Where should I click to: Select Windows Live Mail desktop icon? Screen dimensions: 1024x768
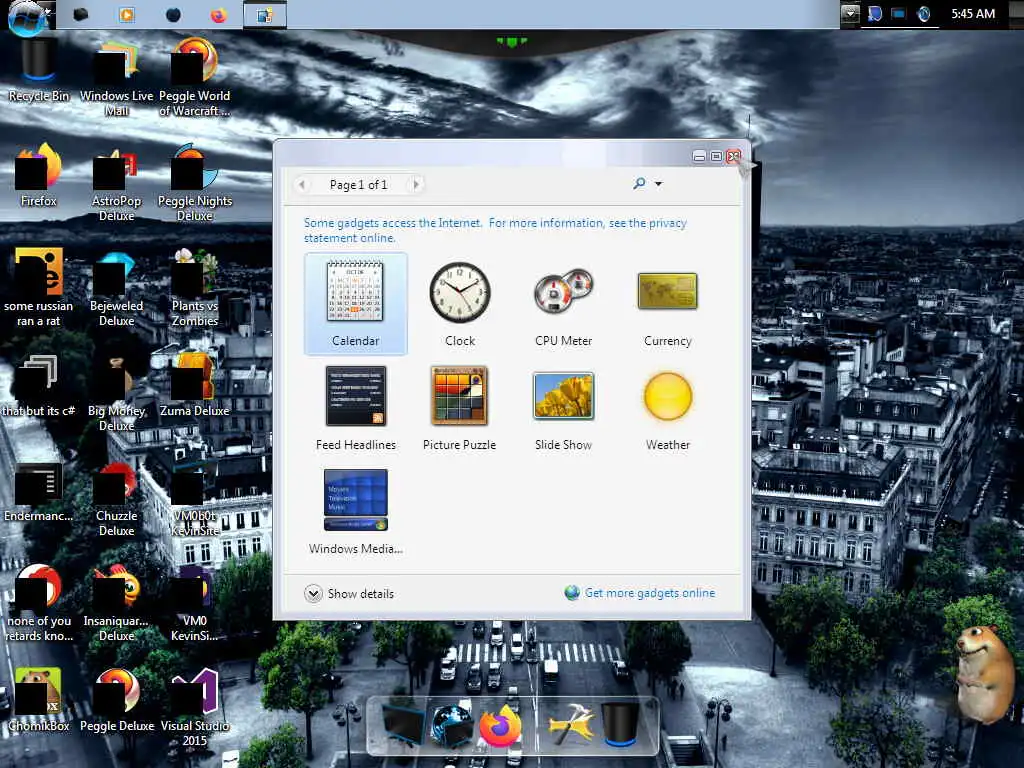click(116, 77)
